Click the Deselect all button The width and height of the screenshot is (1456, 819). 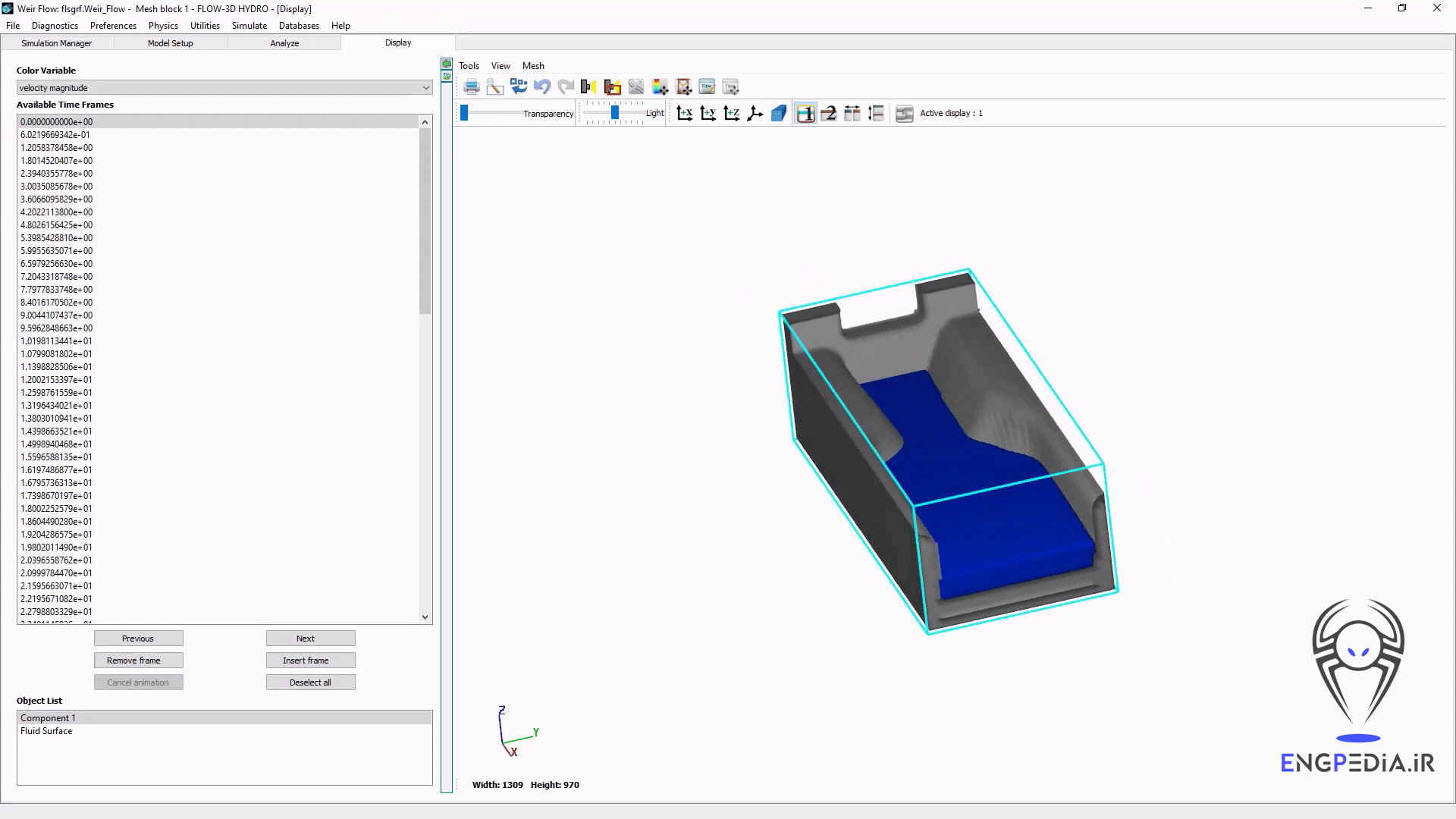click(310, 682)
